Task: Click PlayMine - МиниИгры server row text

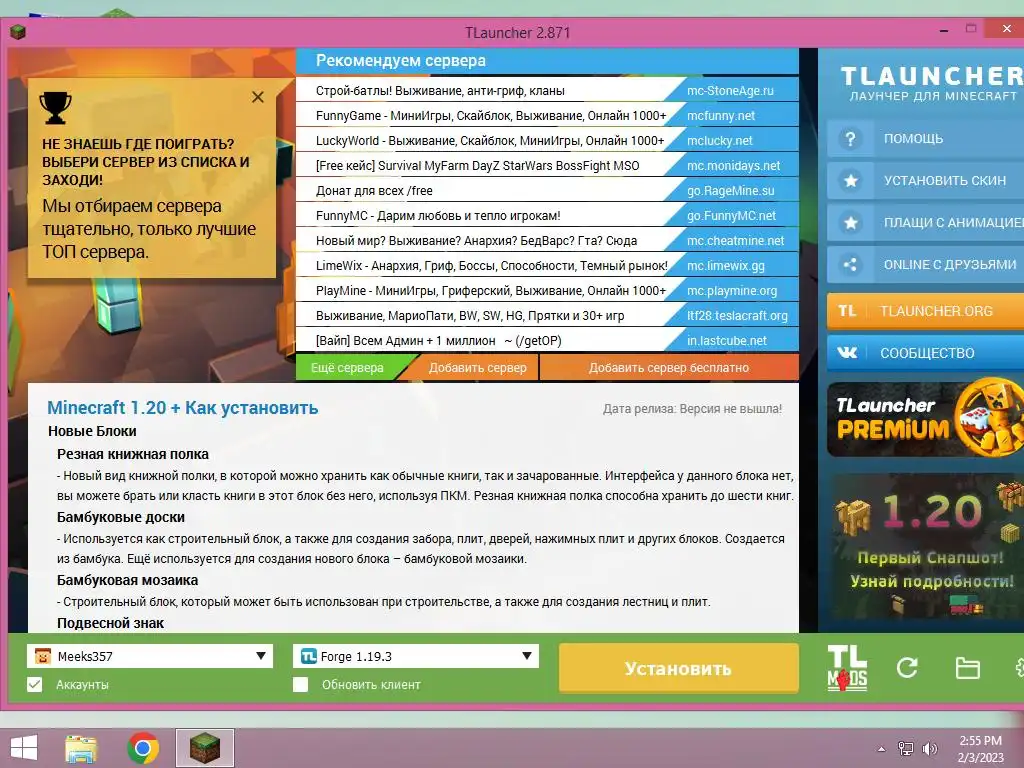Action: pyautogui.click(x=491, y=291)
